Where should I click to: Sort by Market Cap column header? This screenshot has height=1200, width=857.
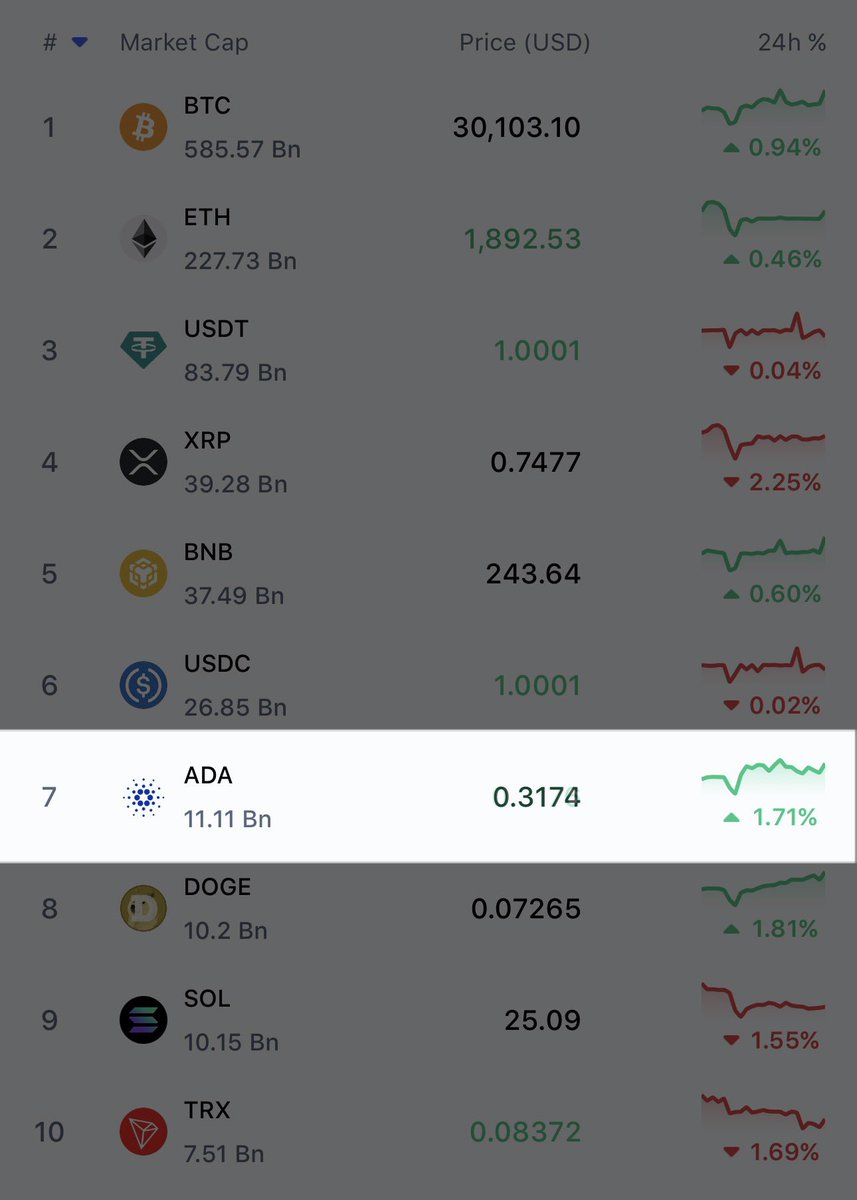pyautogui.click(x=184, y=43)
